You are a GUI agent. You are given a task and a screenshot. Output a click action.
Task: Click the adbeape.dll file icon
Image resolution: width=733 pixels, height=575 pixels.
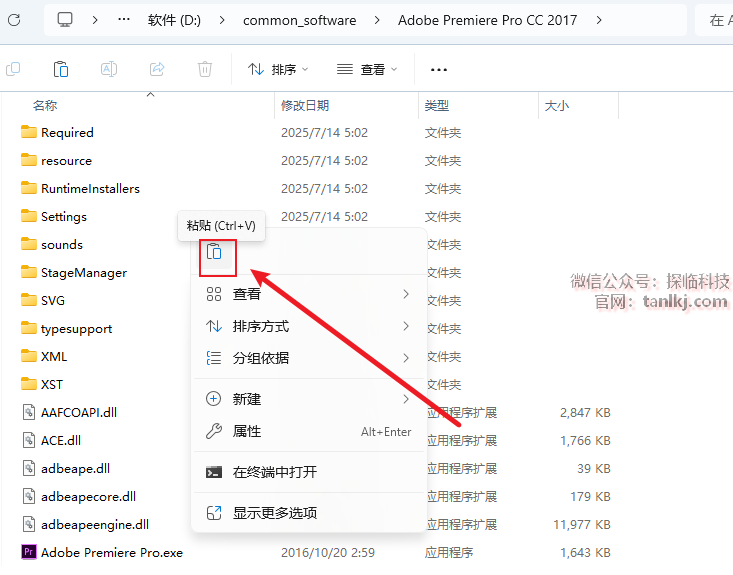point(29,468)
